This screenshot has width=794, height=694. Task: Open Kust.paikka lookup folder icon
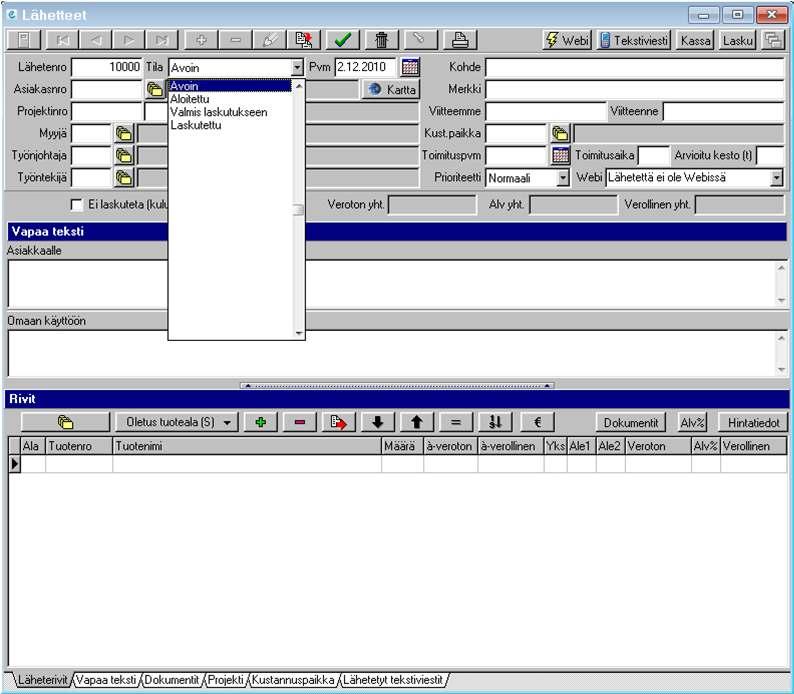point(560,133)
